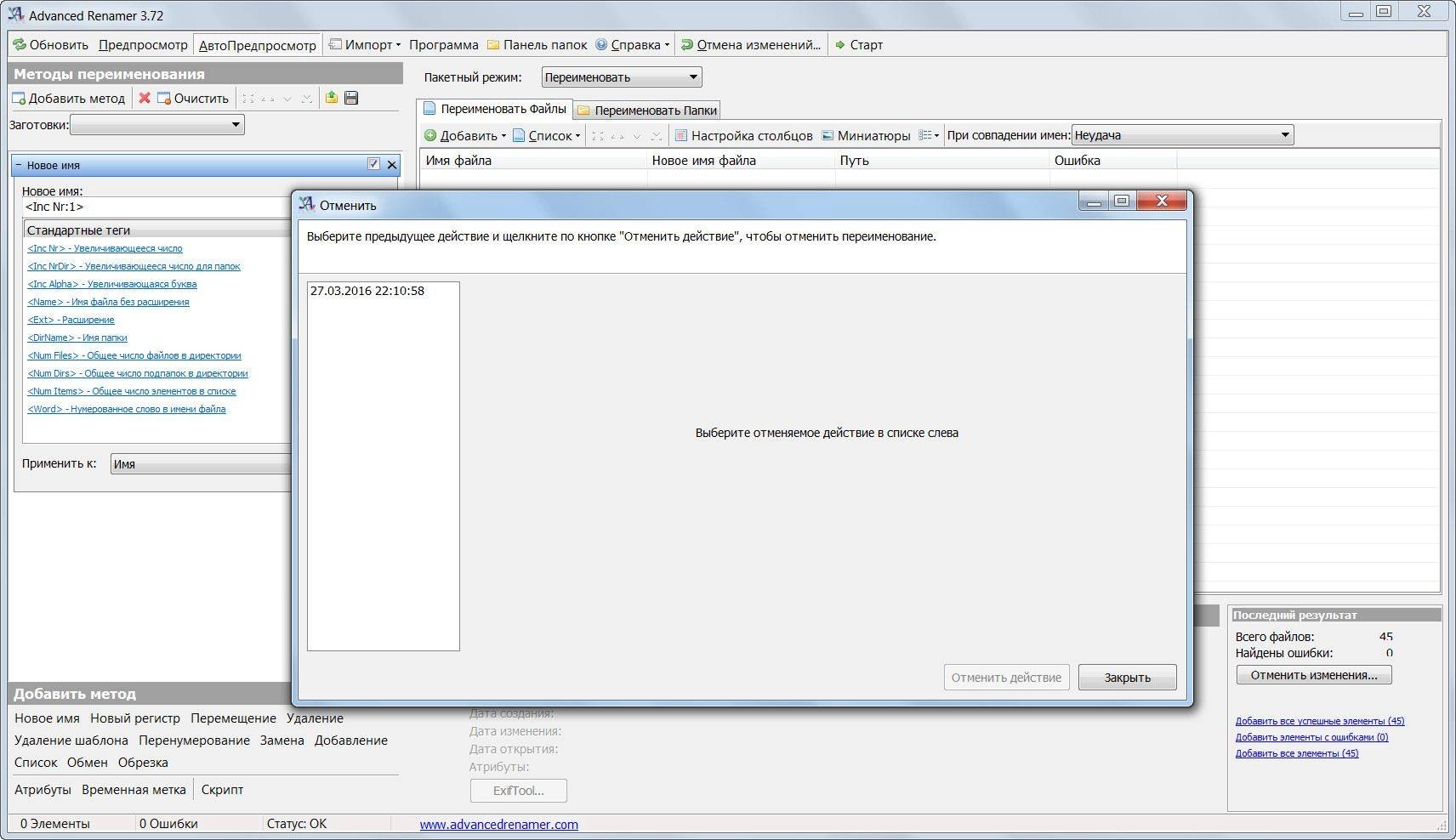The image size is (1456, 840).
Task: Click the Справка help icon
Action: tap(601, 45)
